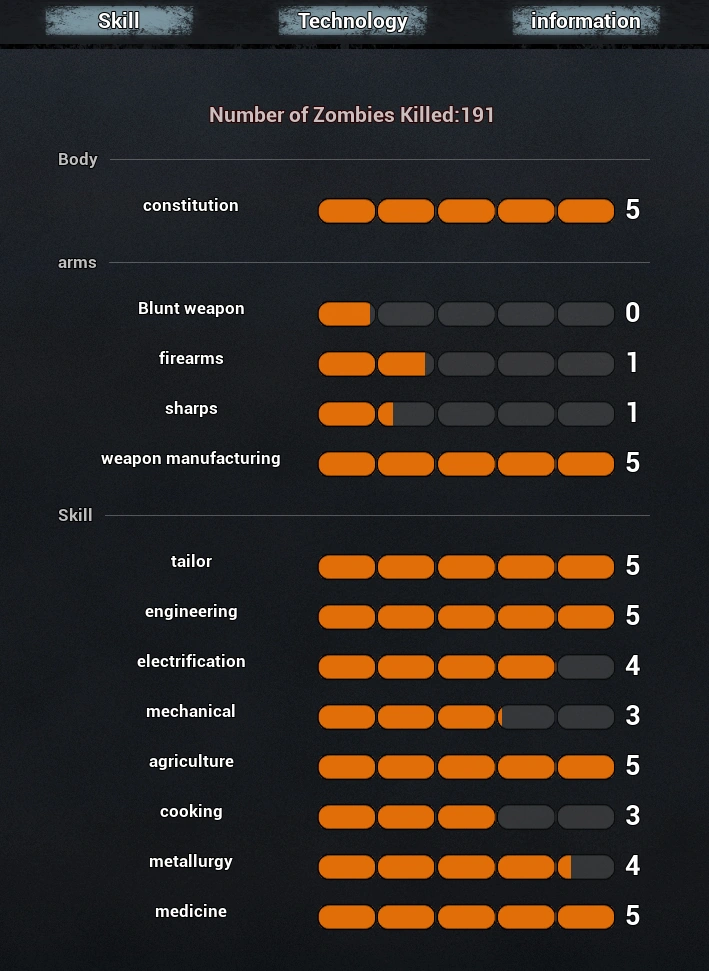Click the constitution skill bar
The image size is (709, 971).
click(x=466, y=211)
